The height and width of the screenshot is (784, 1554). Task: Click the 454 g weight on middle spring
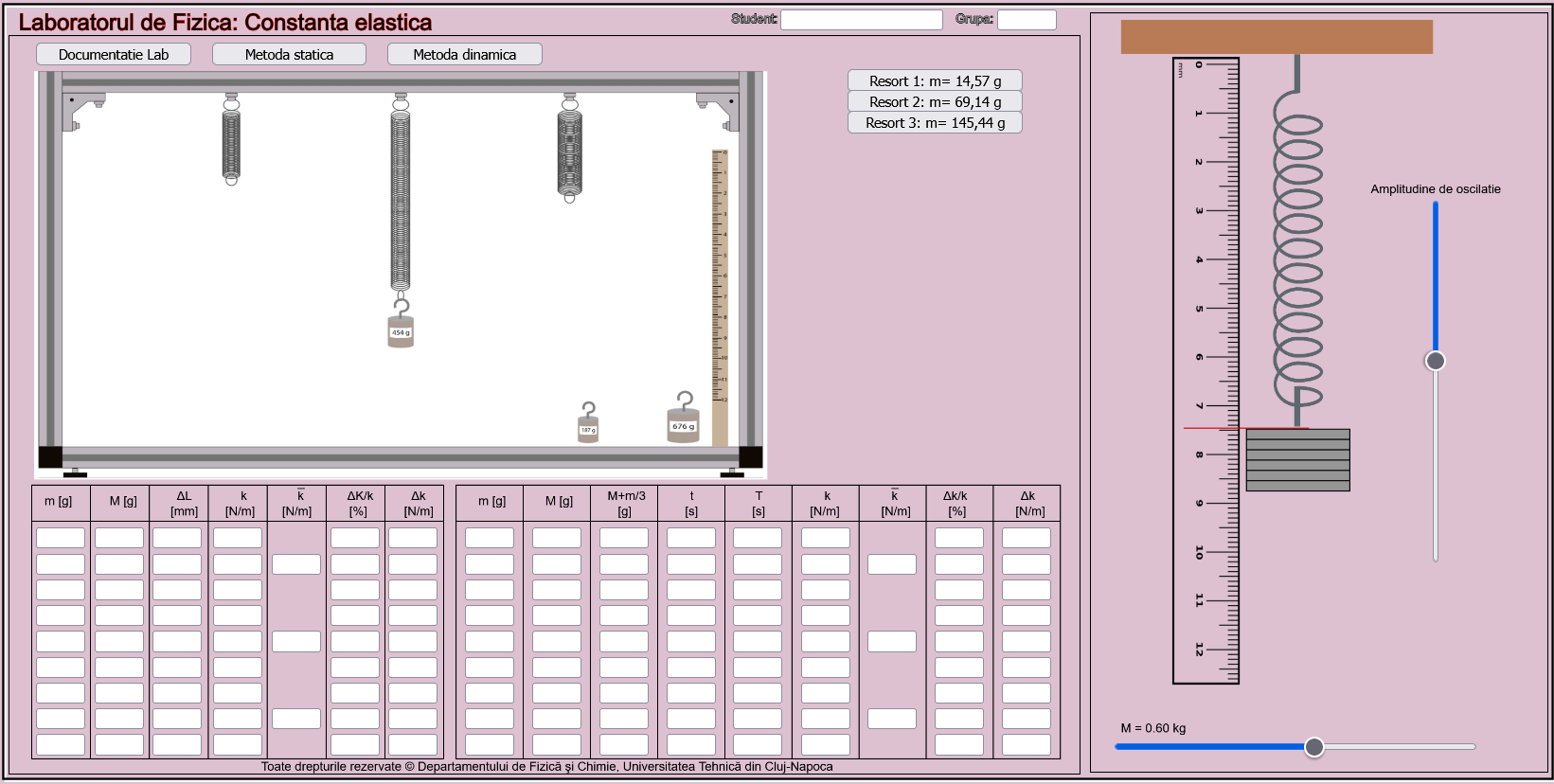[401, 331]
